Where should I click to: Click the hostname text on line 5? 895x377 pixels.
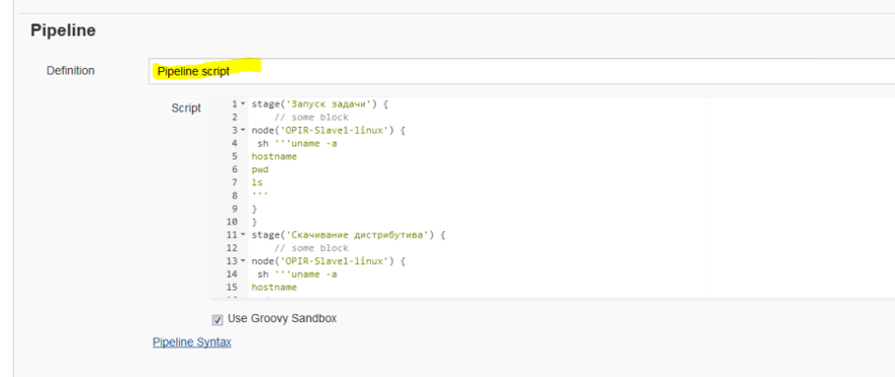[274, 157]
